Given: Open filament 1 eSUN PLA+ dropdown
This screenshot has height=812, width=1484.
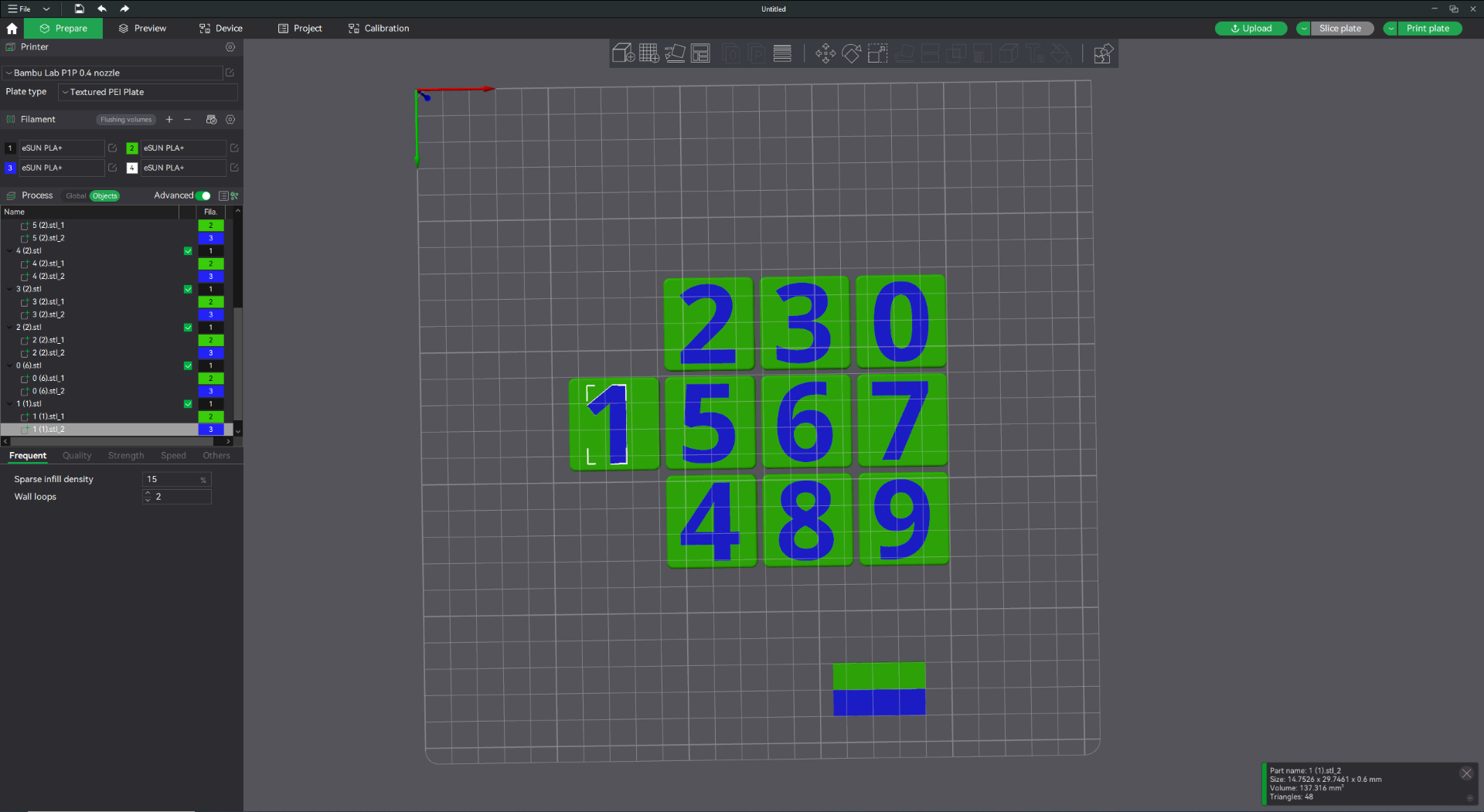Looking at the screenshot, I should (61, 148).
